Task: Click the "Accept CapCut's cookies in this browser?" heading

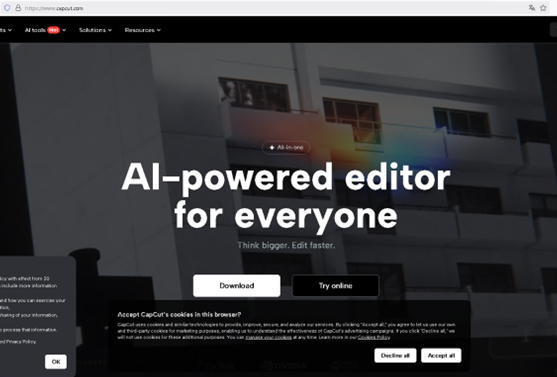Action: point(179,314)
